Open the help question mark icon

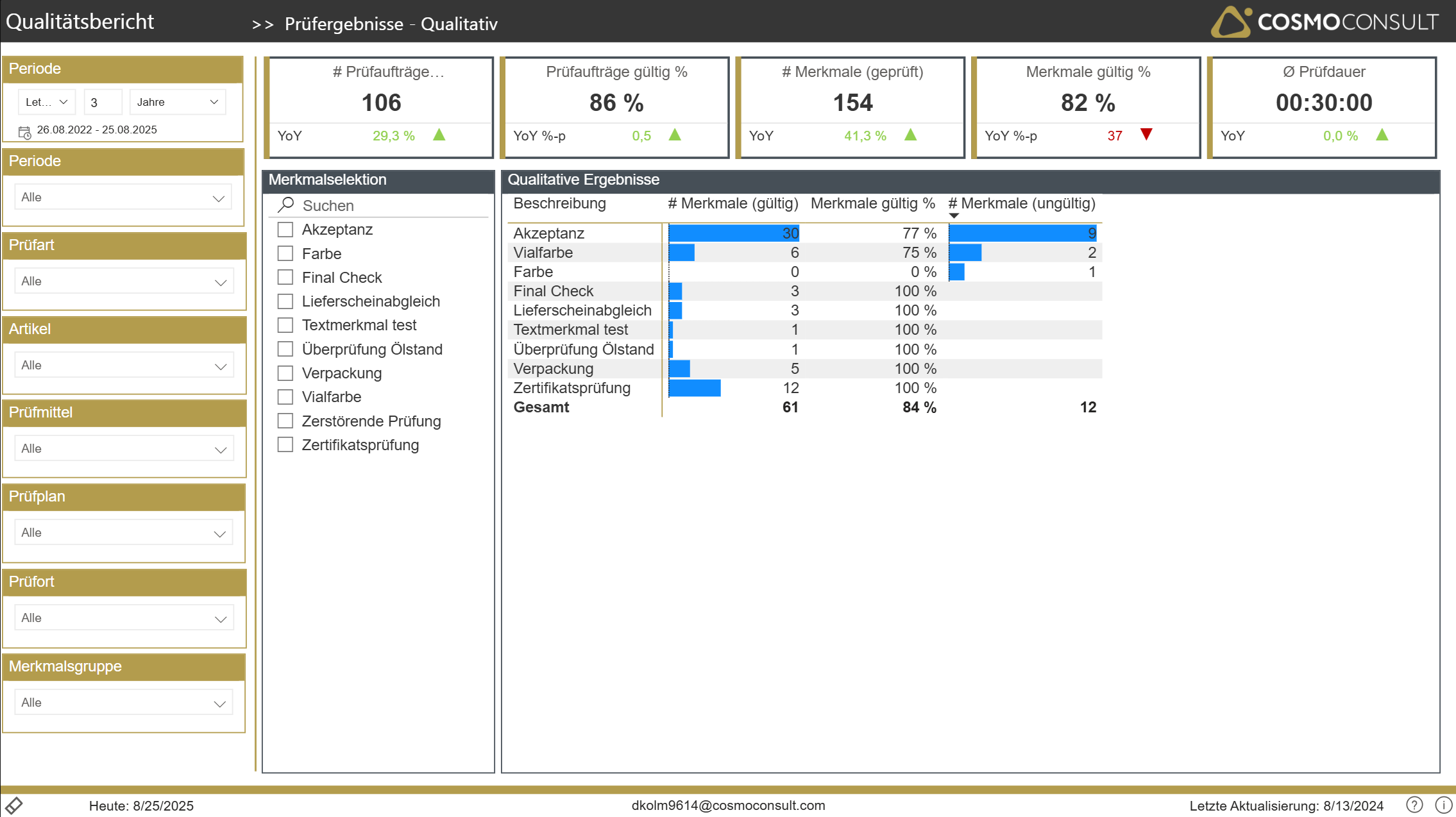(1414, 805)
